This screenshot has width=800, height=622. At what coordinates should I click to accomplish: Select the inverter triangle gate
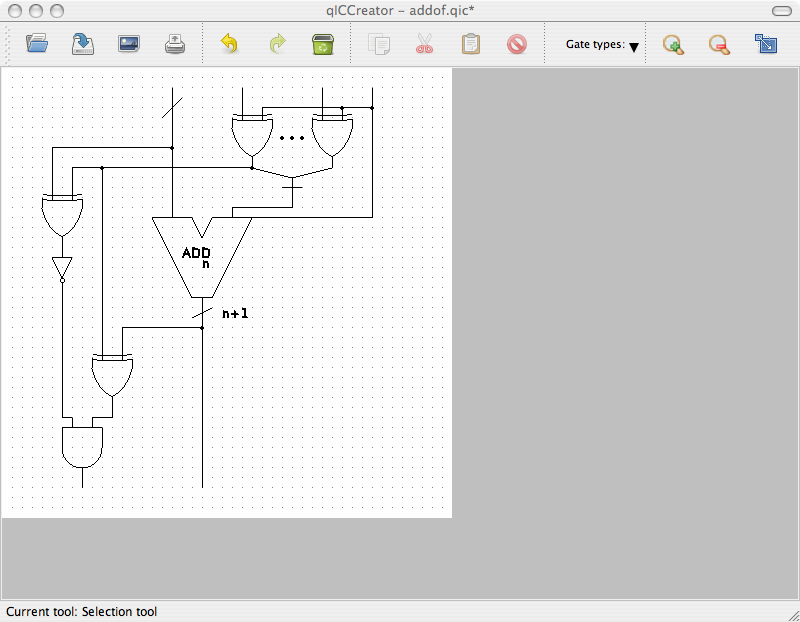pyautogui.click(x=62, y=269)
